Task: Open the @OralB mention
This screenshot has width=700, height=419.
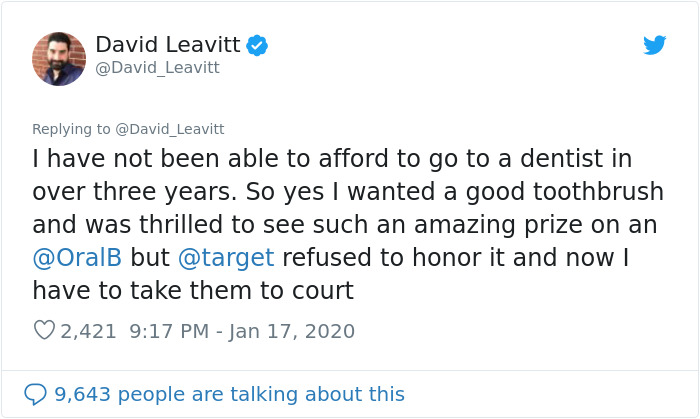Action: pos(77,257)
